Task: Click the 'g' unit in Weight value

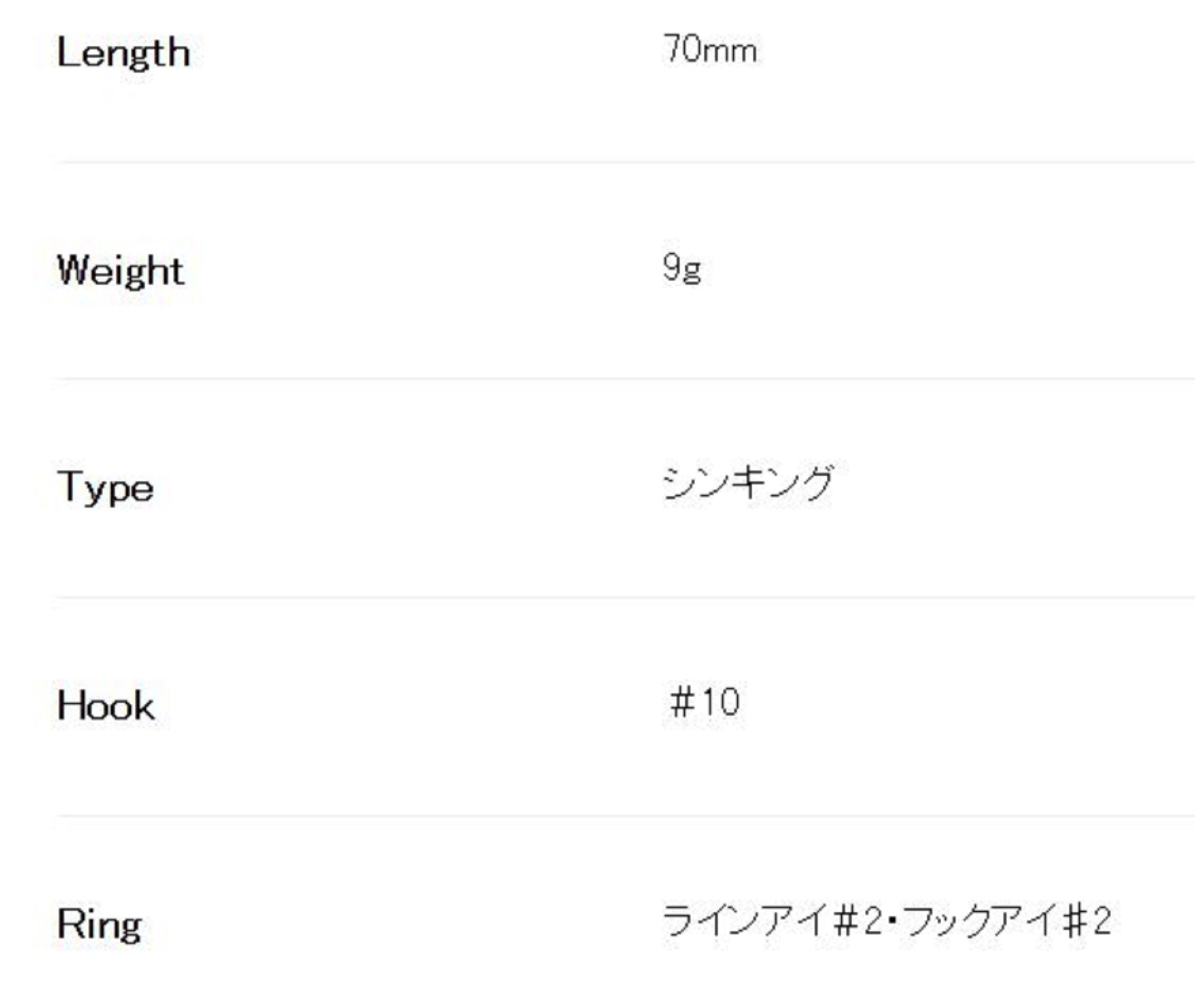Action: pyautogui.click(x=693, y=272)
